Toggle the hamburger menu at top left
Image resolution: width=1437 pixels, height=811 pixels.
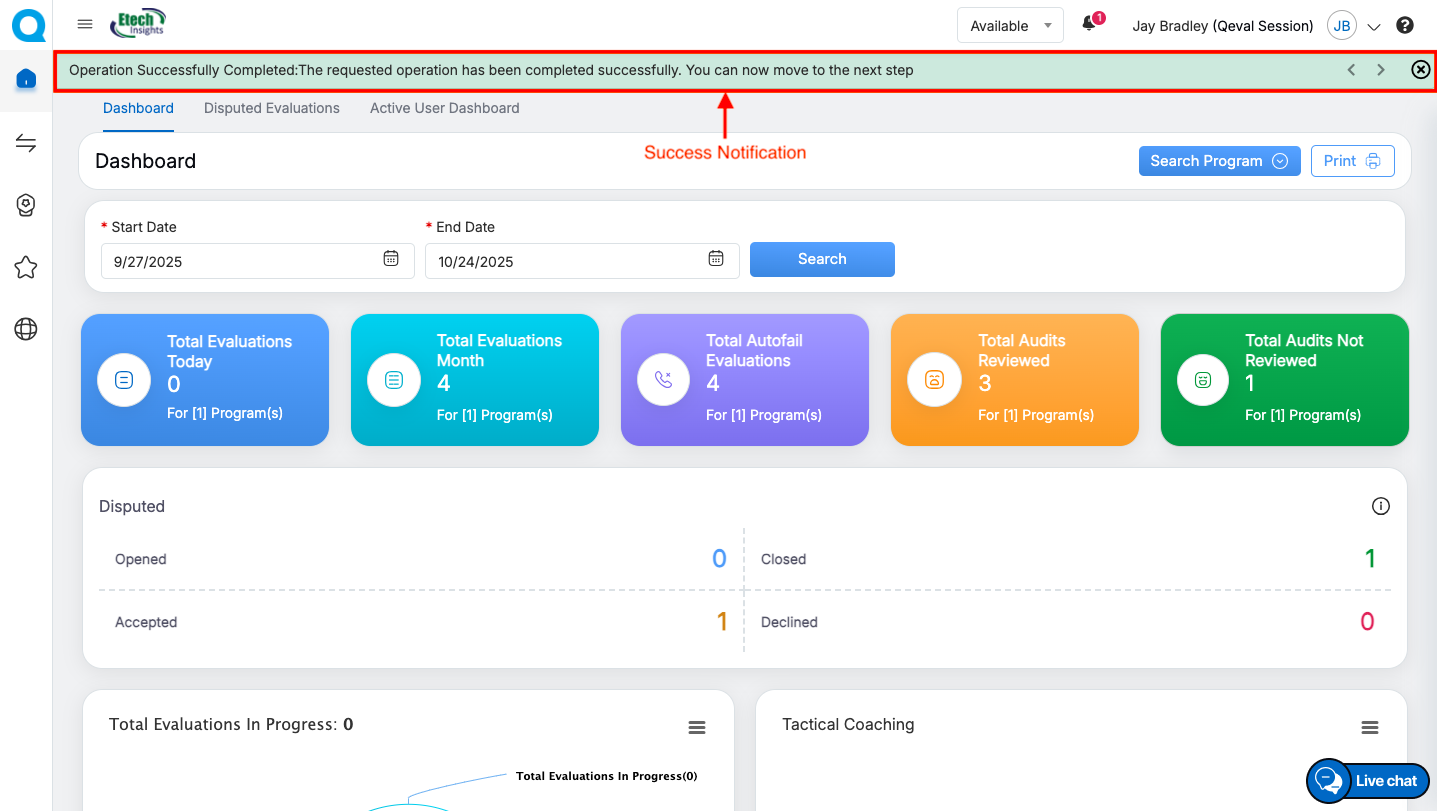[85, 25]
